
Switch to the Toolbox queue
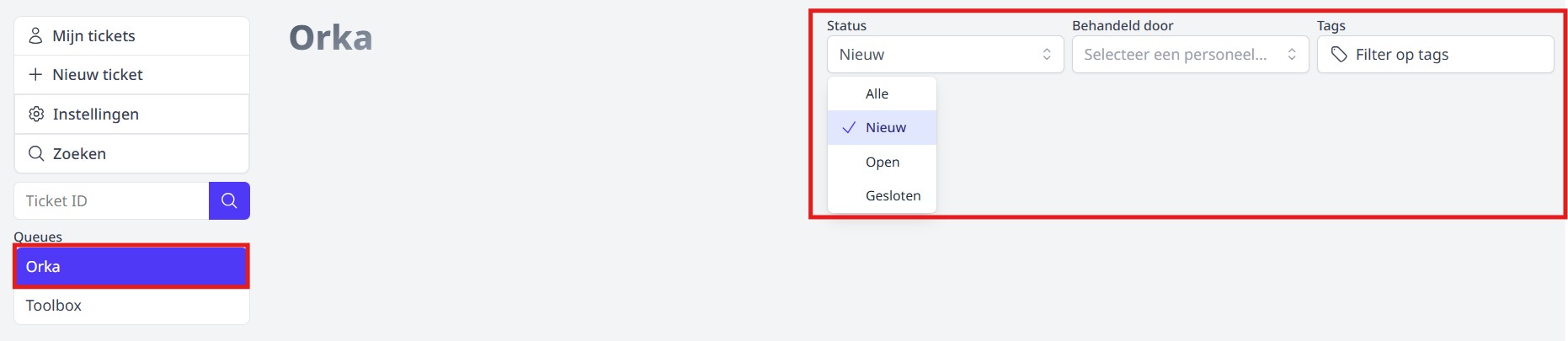(131, 306)
